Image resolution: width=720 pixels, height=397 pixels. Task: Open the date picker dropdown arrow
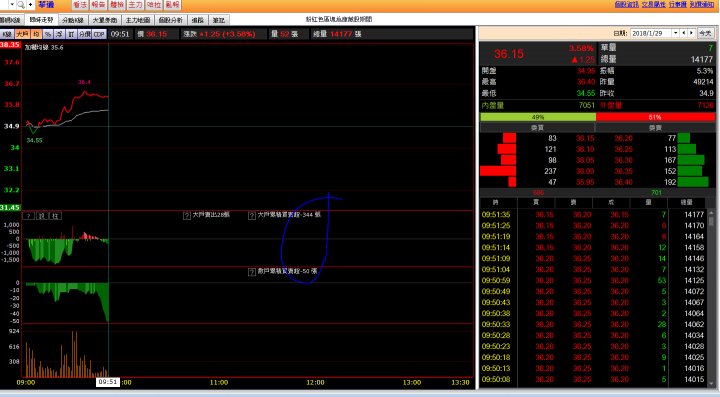tap(675, 33)
